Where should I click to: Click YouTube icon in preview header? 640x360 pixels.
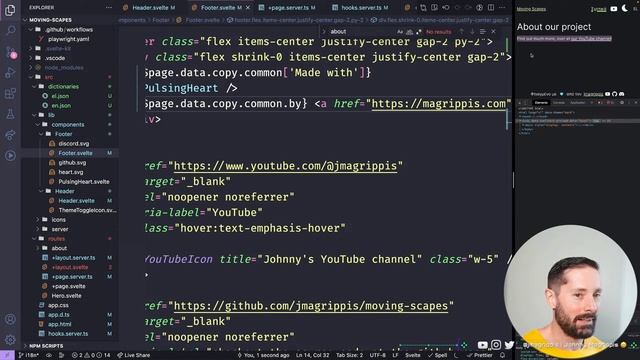point(613,9)
